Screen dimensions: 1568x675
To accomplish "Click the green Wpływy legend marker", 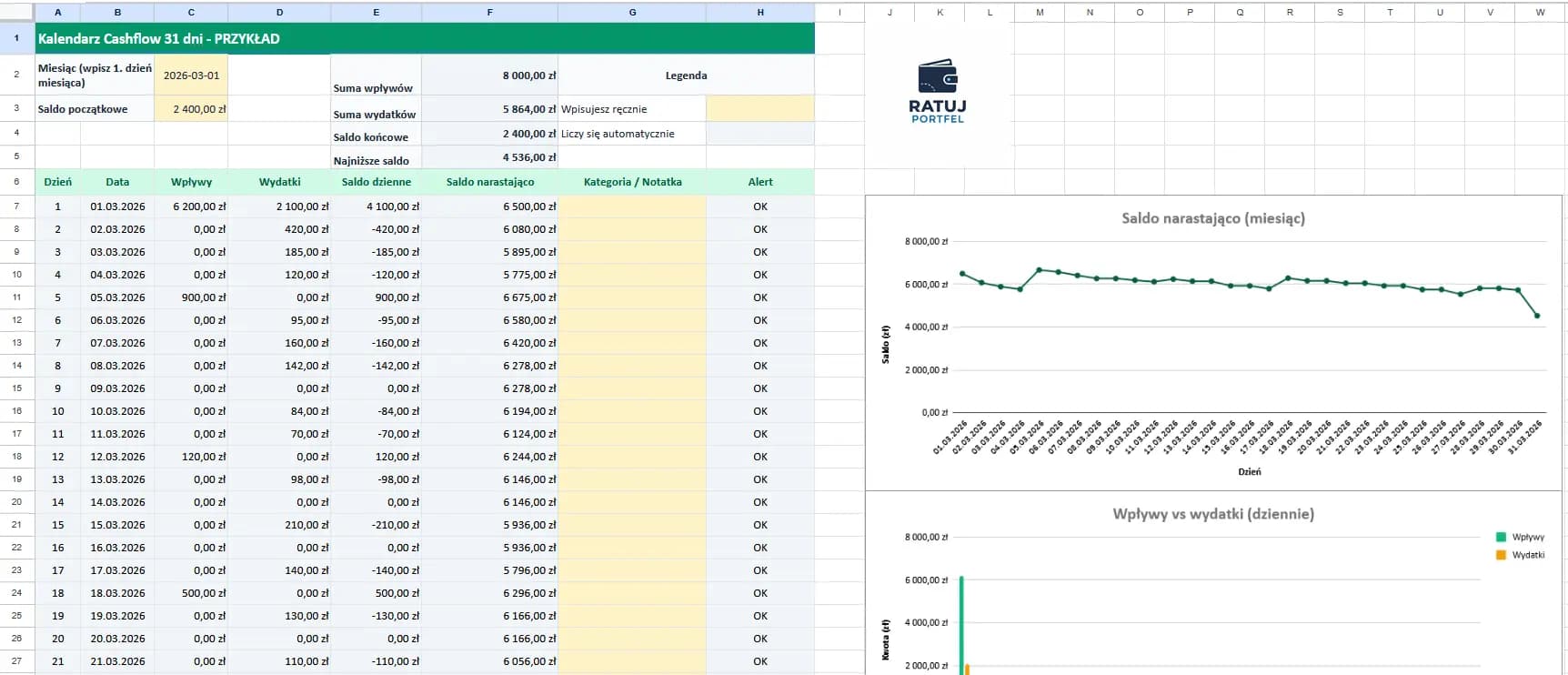I will tap(1501, 538).
